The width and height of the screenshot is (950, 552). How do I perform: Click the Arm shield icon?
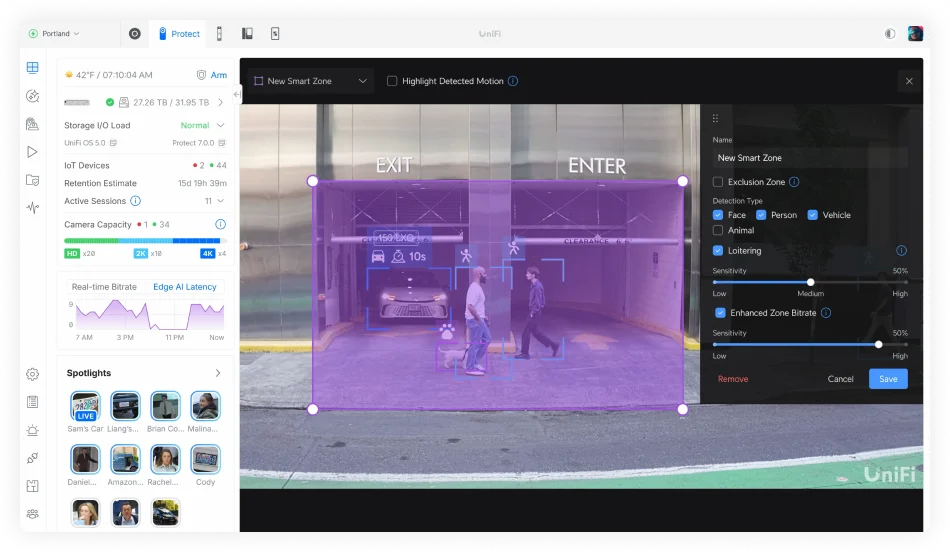click(x=201, y=75)
